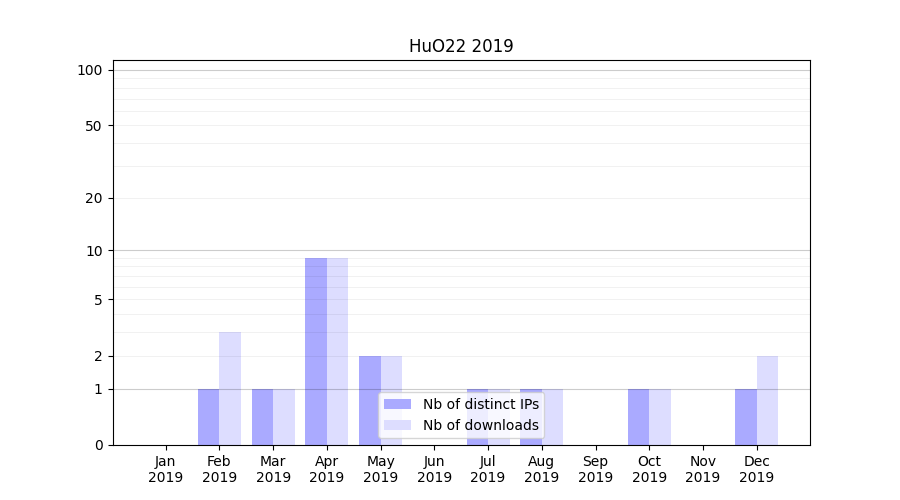Click the December 2019 distinct IPs bar
900x500 pixels.
point(746,417)
